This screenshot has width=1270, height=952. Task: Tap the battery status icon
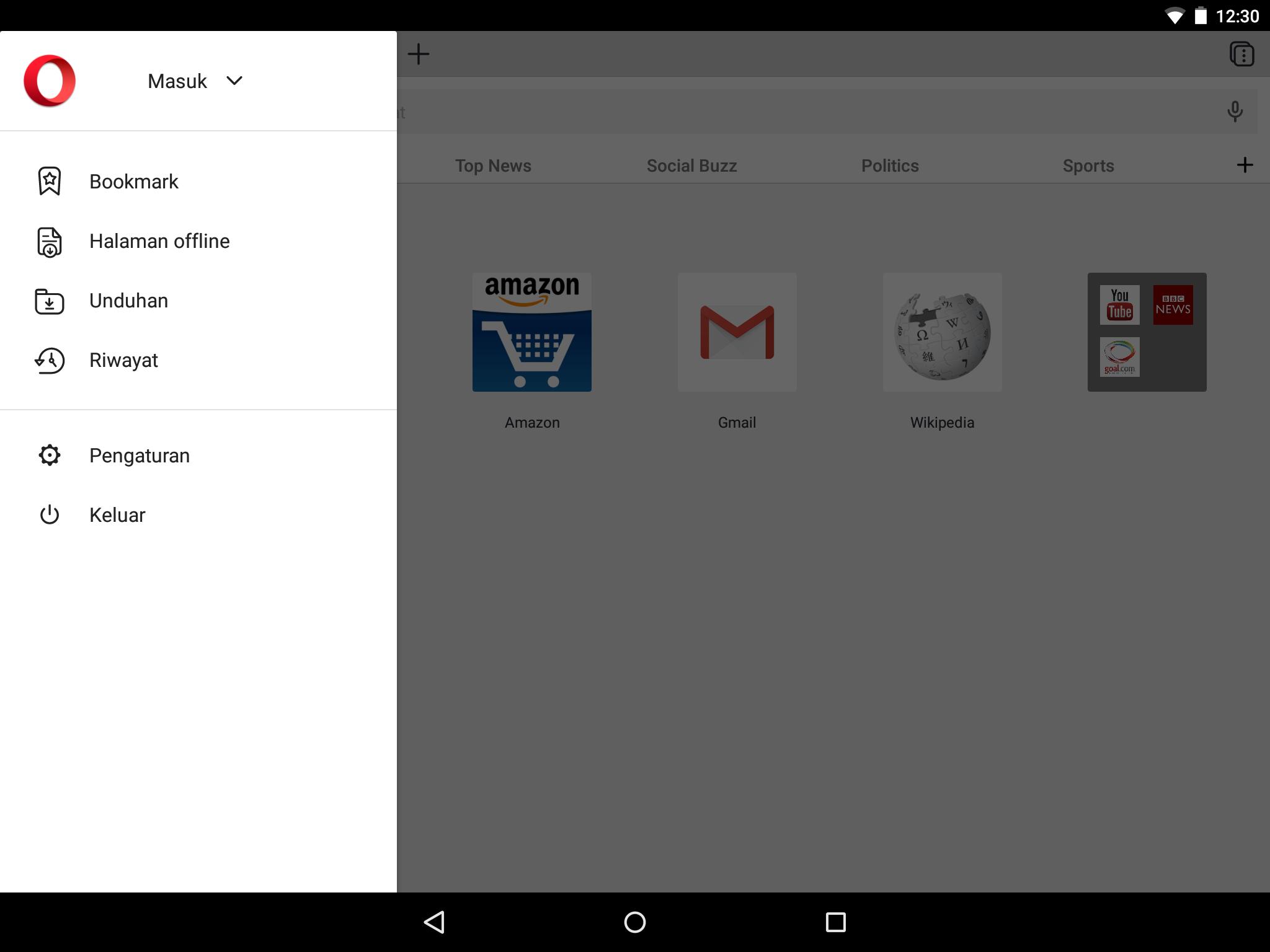tap(1201, 15)
